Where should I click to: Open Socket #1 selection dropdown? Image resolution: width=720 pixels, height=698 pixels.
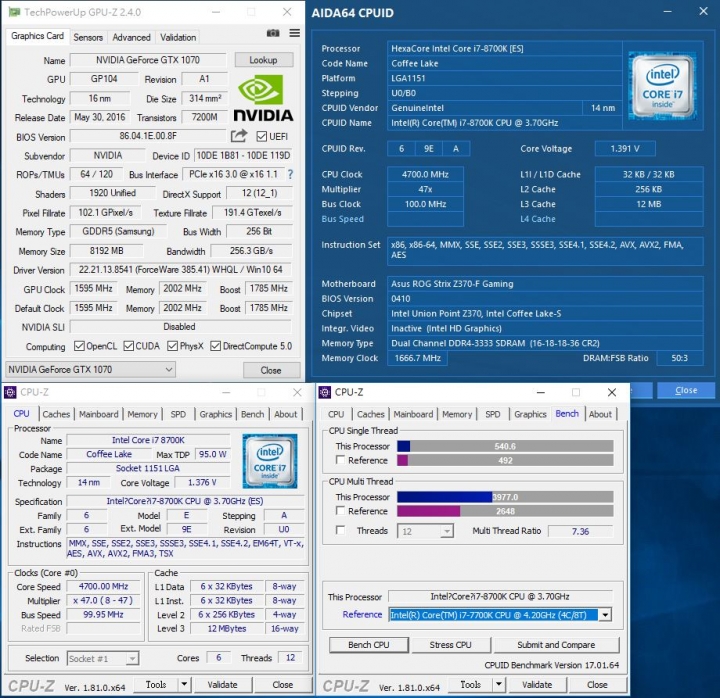[x=102, y=659]
